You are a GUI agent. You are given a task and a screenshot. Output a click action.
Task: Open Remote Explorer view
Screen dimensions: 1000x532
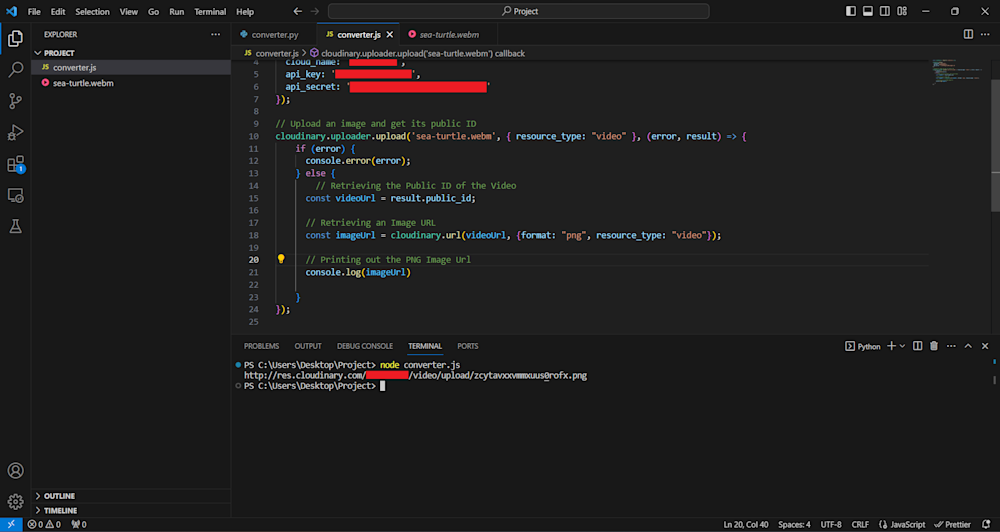(15, 195)
